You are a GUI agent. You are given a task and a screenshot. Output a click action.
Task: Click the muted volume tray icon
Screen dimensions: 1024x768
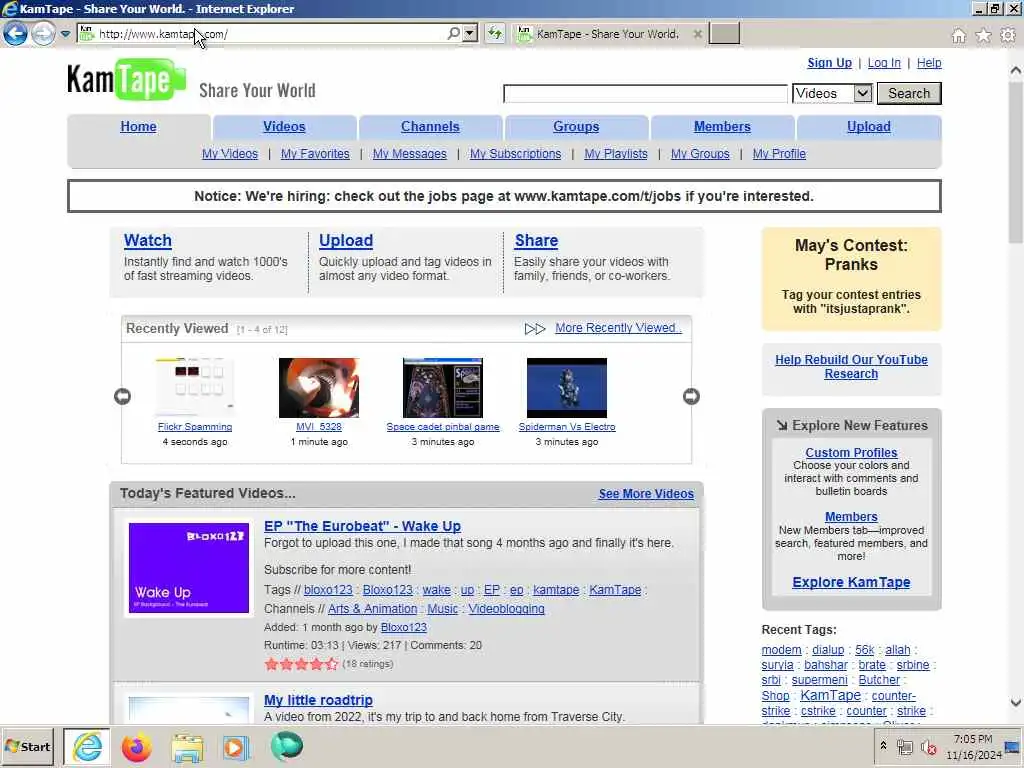point(927,746)
